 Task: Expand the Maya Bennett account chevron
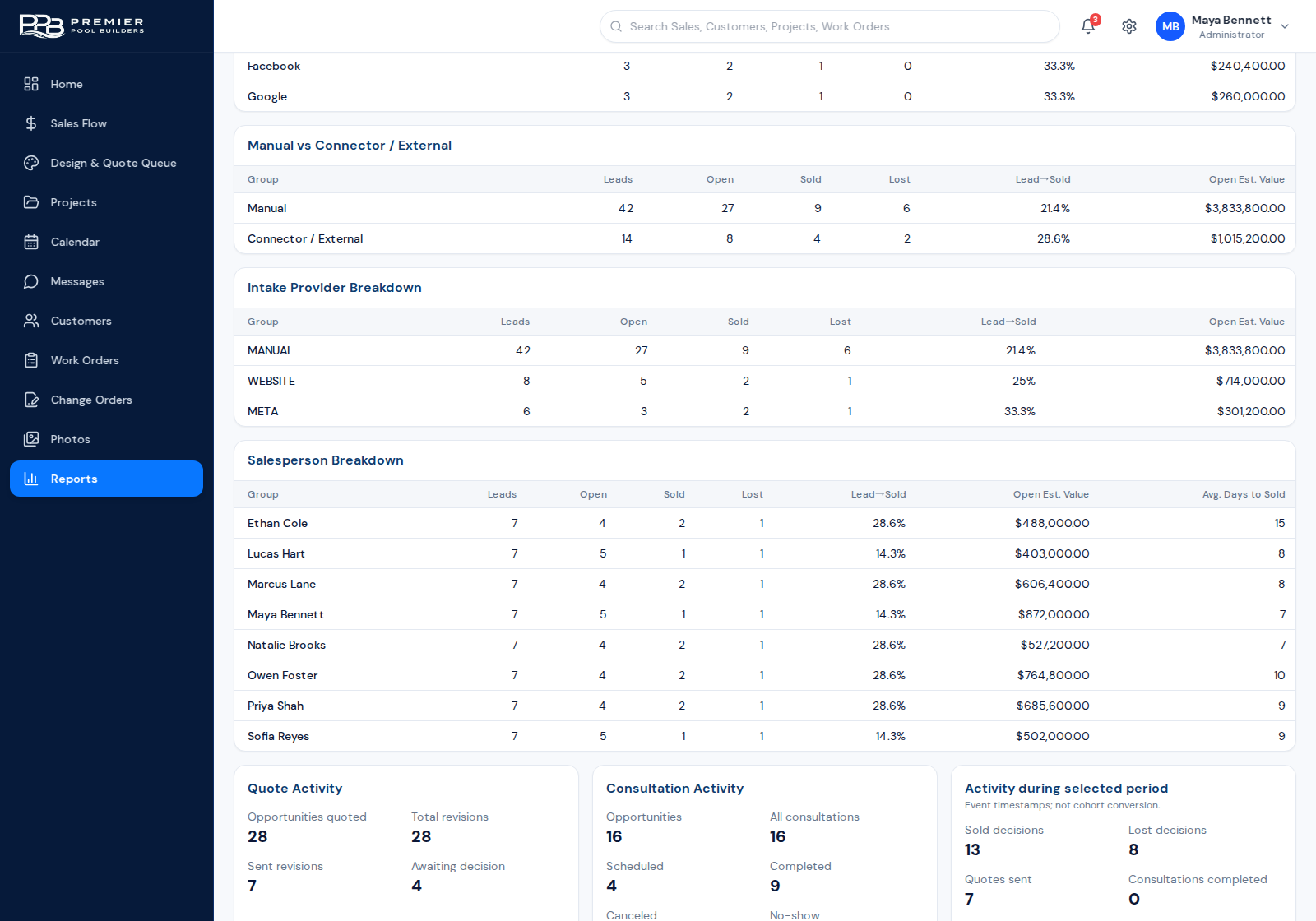1285,26
